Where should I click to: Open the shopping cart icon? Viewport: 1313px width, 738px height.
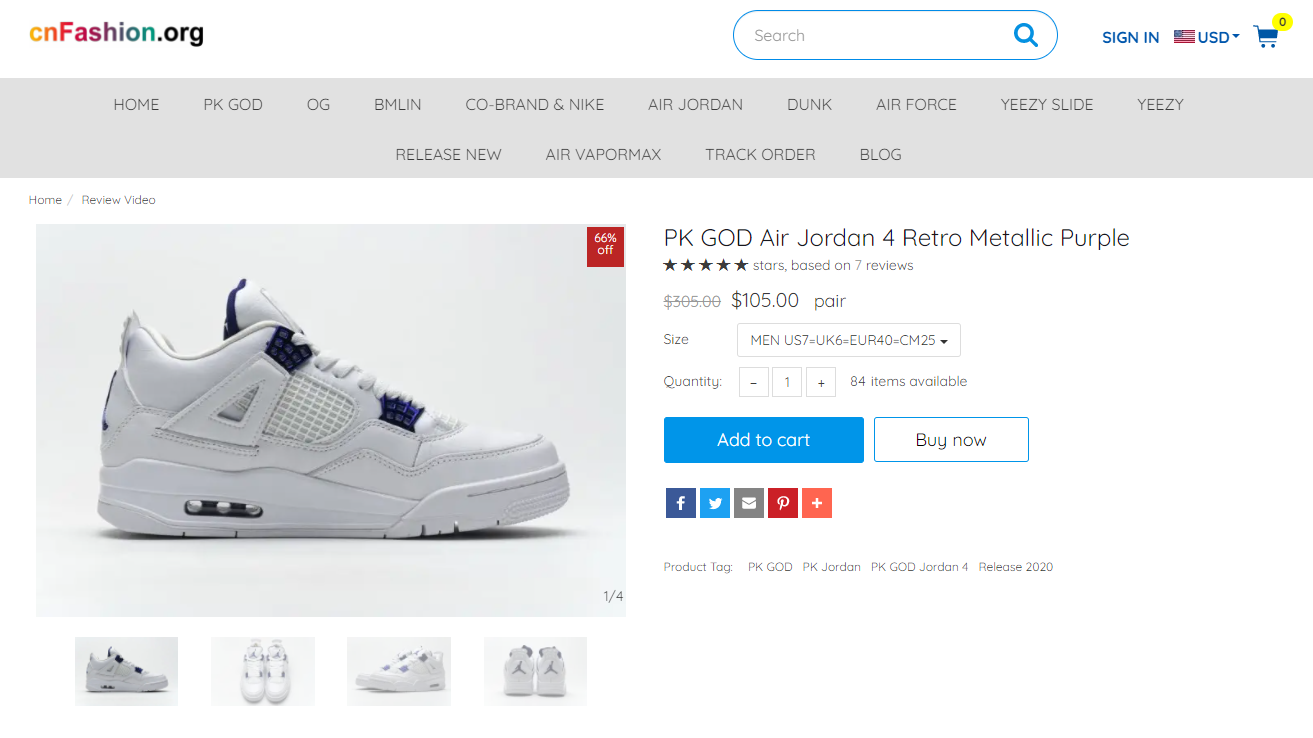(1266, 37)
